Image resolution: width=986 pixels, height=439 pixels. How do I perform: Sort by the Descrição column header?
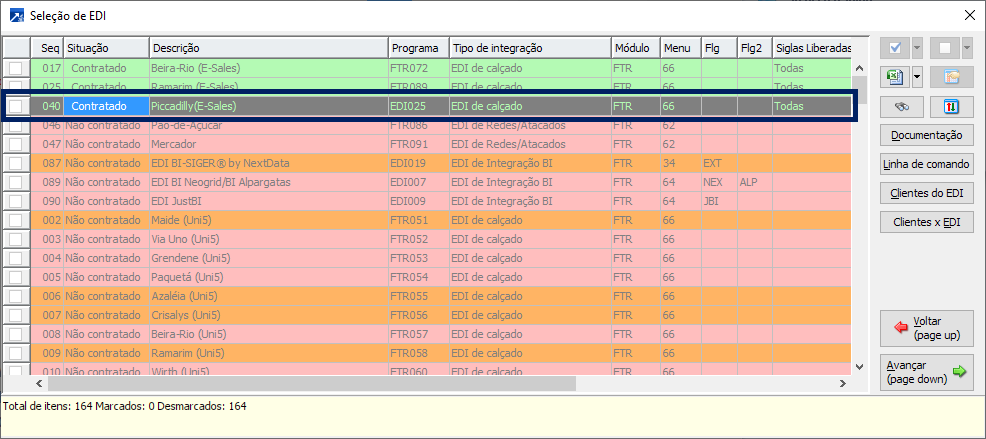(x=269, y=48)
